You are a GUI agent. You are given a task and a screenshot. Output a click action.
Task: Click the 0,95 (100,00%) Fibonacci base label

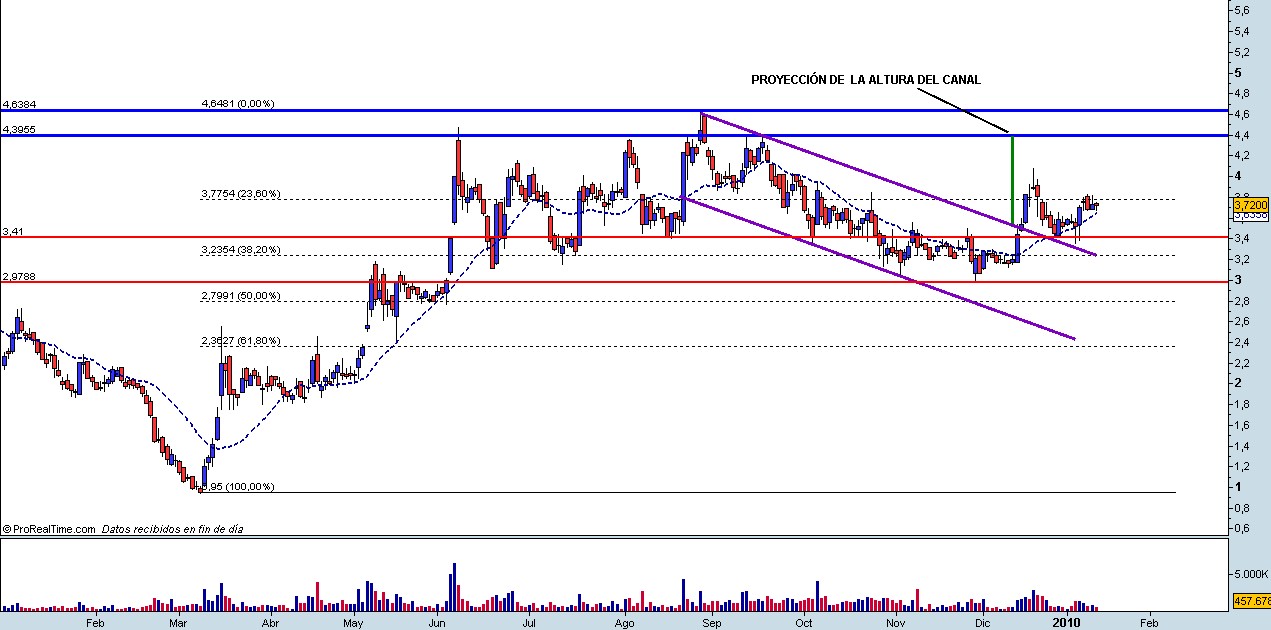click(236, 487)
